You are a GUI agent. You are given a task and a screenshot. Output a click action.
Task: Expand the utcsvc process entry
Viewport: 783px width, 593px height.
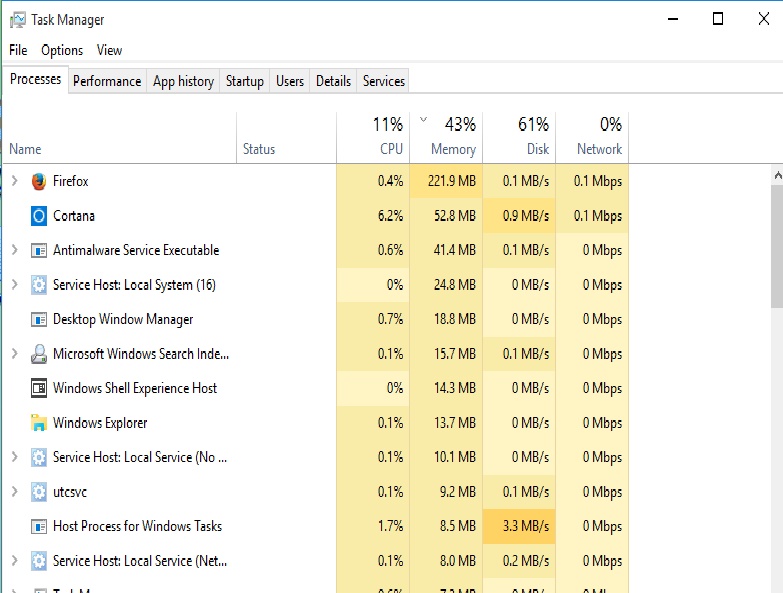pos(14,492)
